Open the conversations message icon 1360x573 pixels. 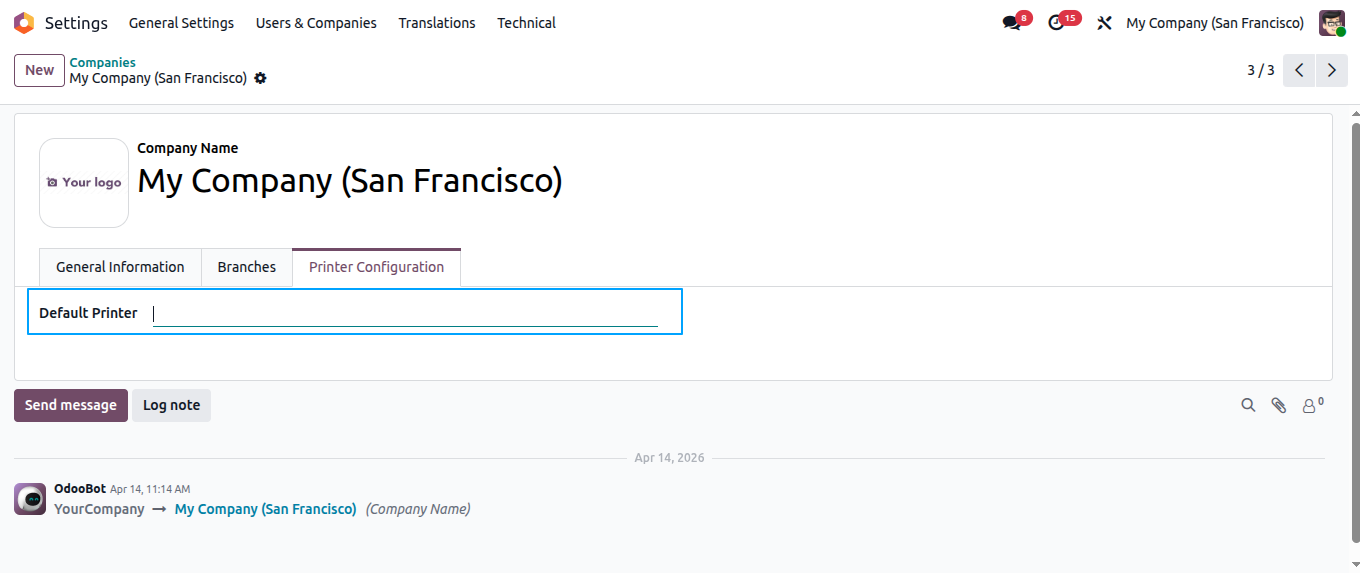[x=1012, y=23]
